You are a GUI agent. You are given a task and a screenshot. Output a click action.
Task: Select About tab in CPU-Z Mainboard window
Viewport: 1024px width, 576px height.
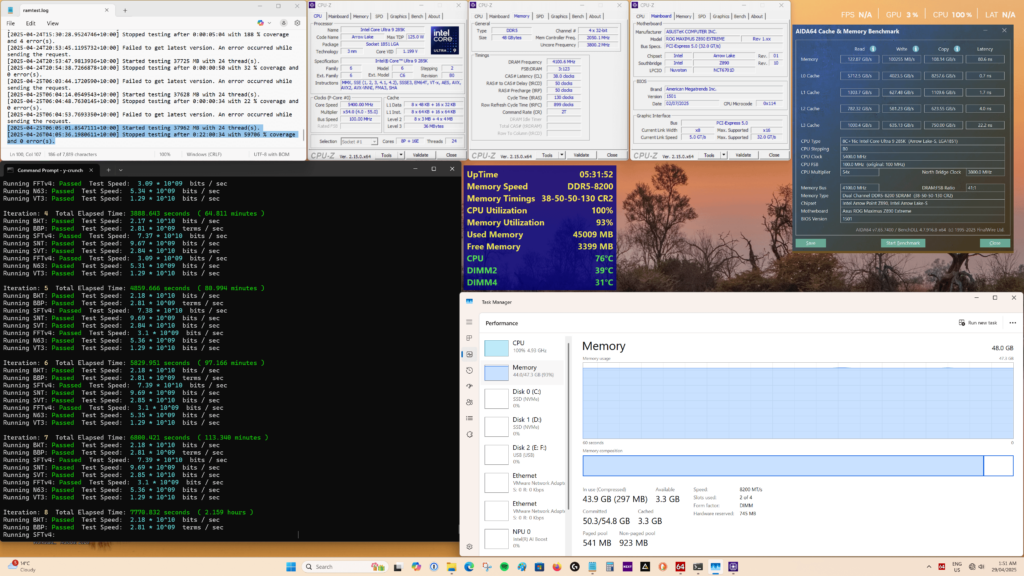click(x=756, y=16)
